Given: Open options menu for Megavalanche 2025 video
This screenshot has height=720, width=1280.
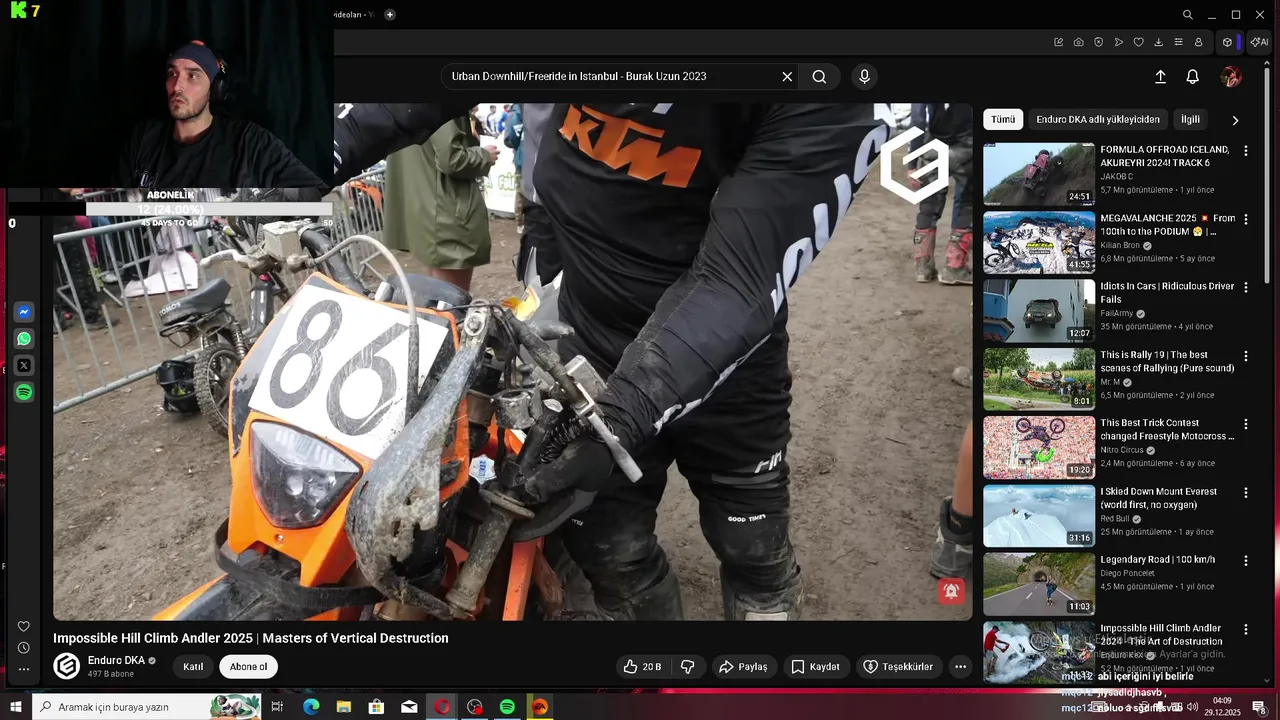Looking at the screenshot, I should tap(1246, 219).
